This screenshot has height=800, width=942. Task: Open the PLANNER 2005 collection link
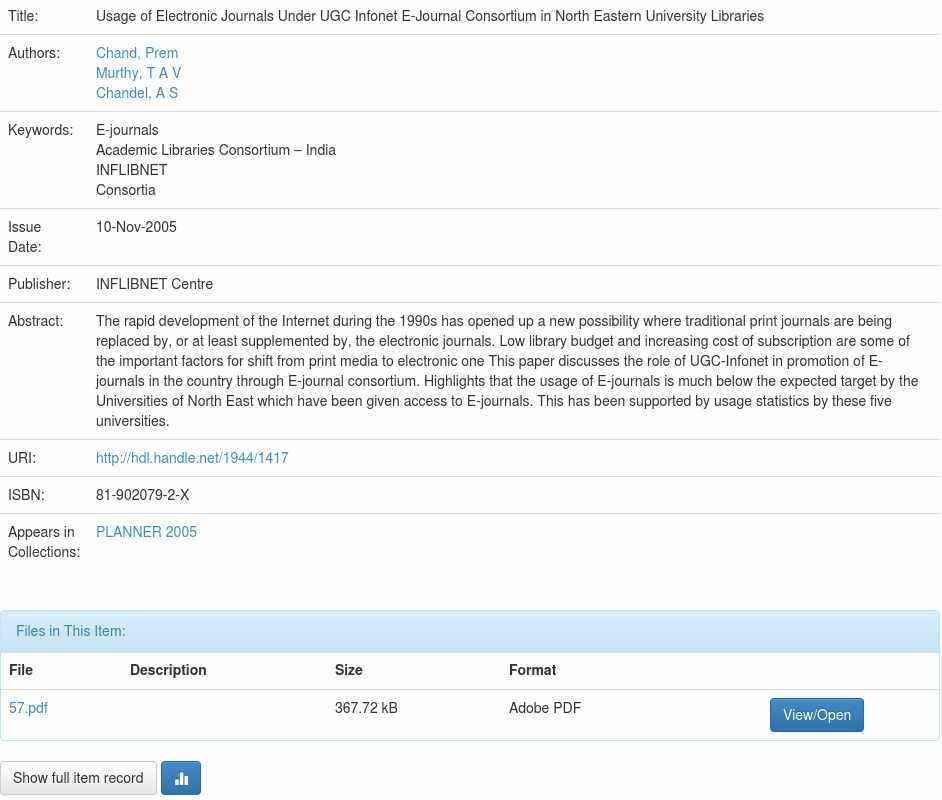(x=146, y=532)
